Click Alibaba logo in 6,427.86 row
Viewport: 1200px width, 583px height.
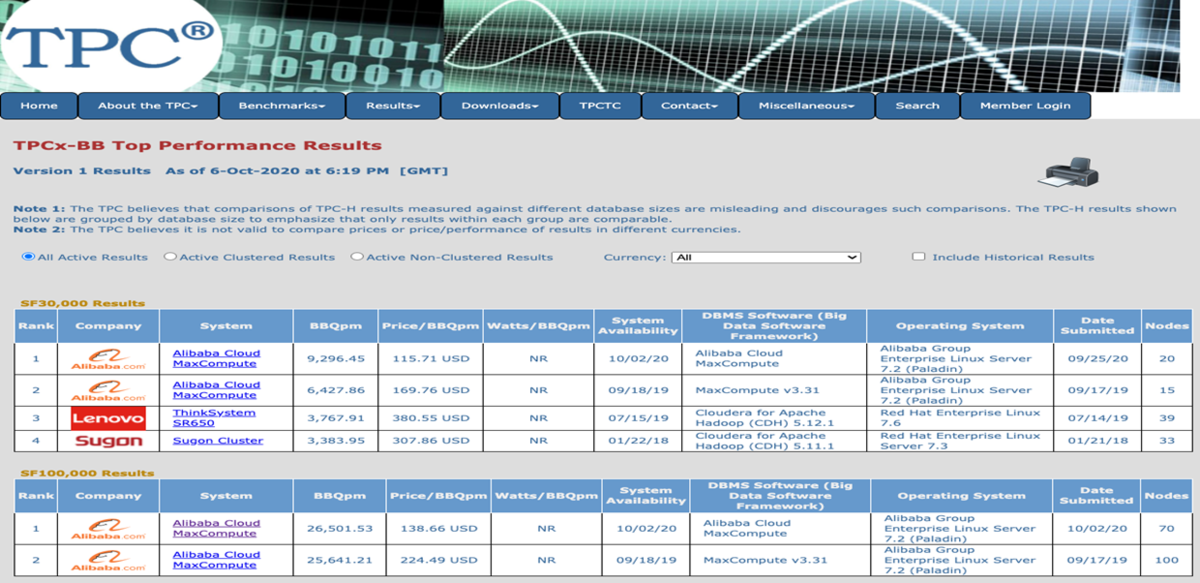pyautogui.click(x=108, y=390)
